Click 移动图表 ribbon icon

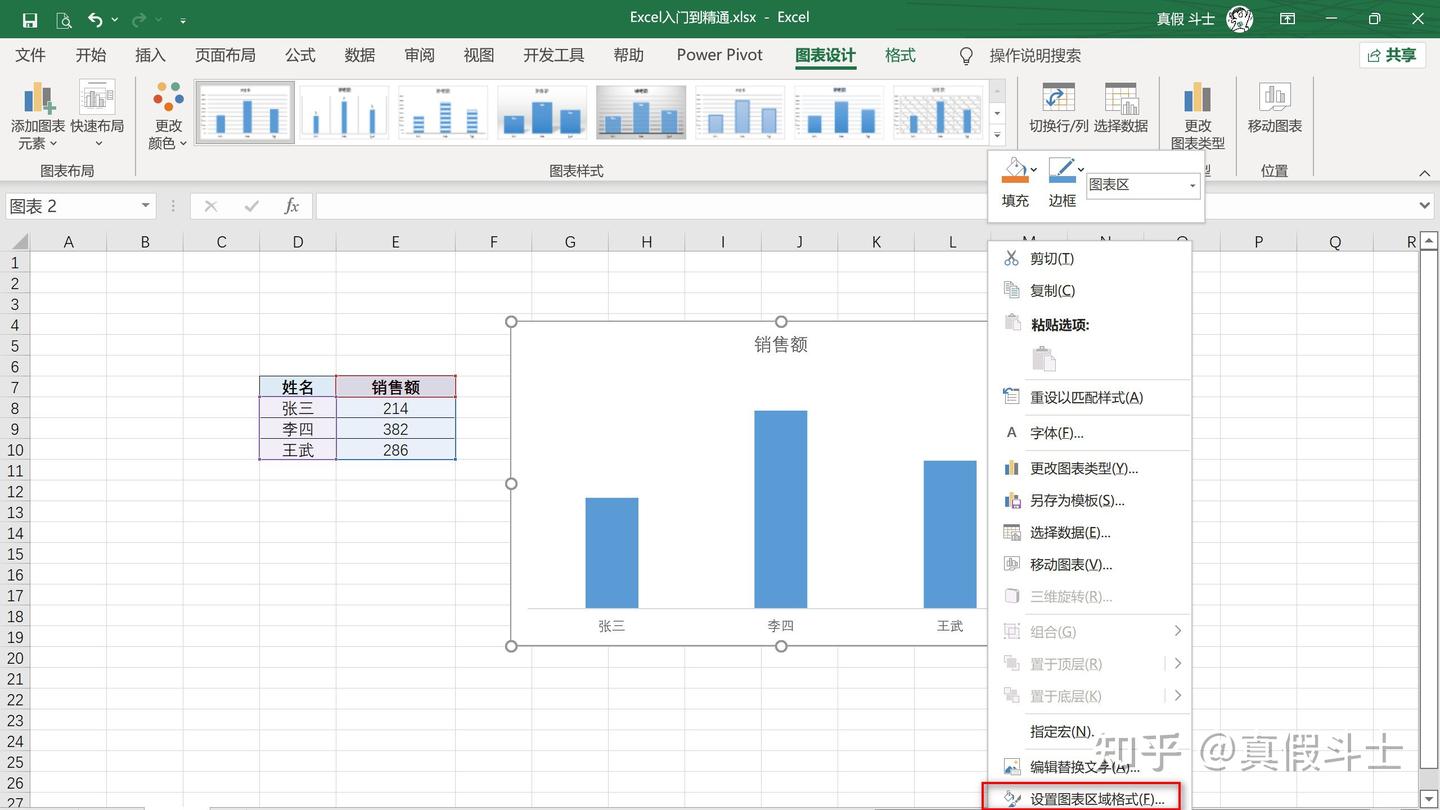tap(1275, 109)
